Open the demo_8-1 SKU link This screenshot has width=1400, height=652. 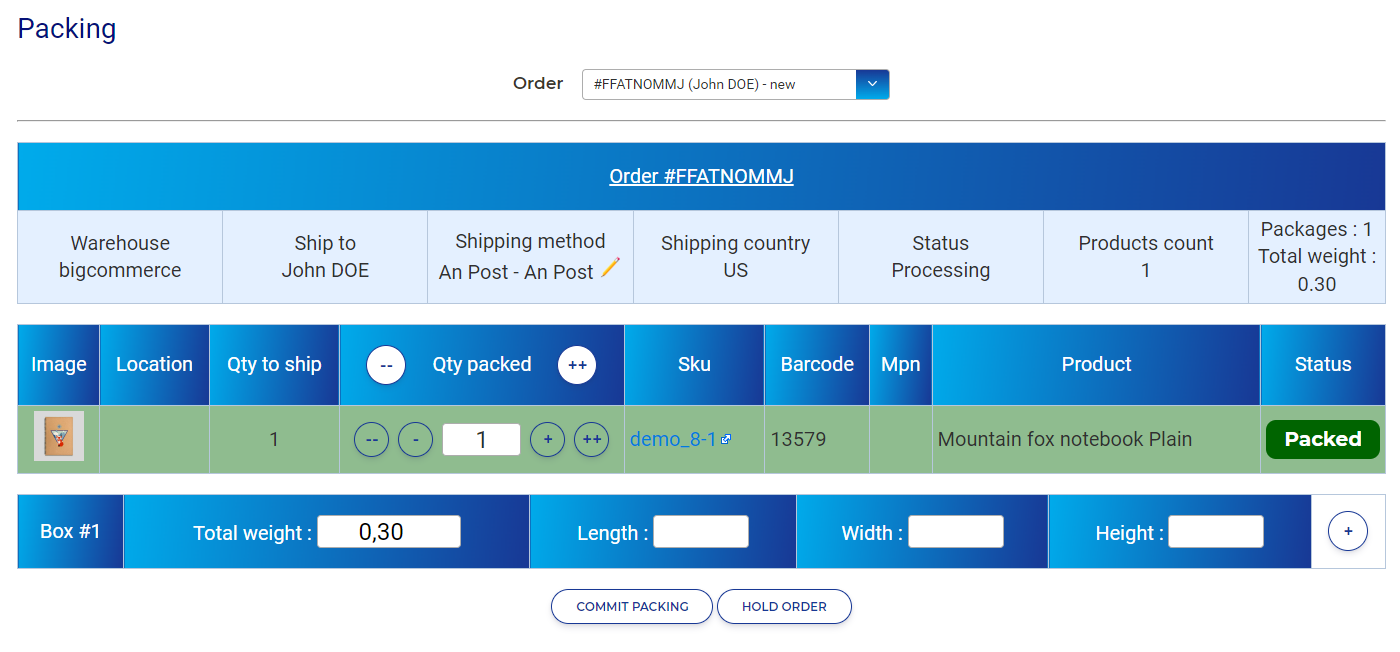672,439
